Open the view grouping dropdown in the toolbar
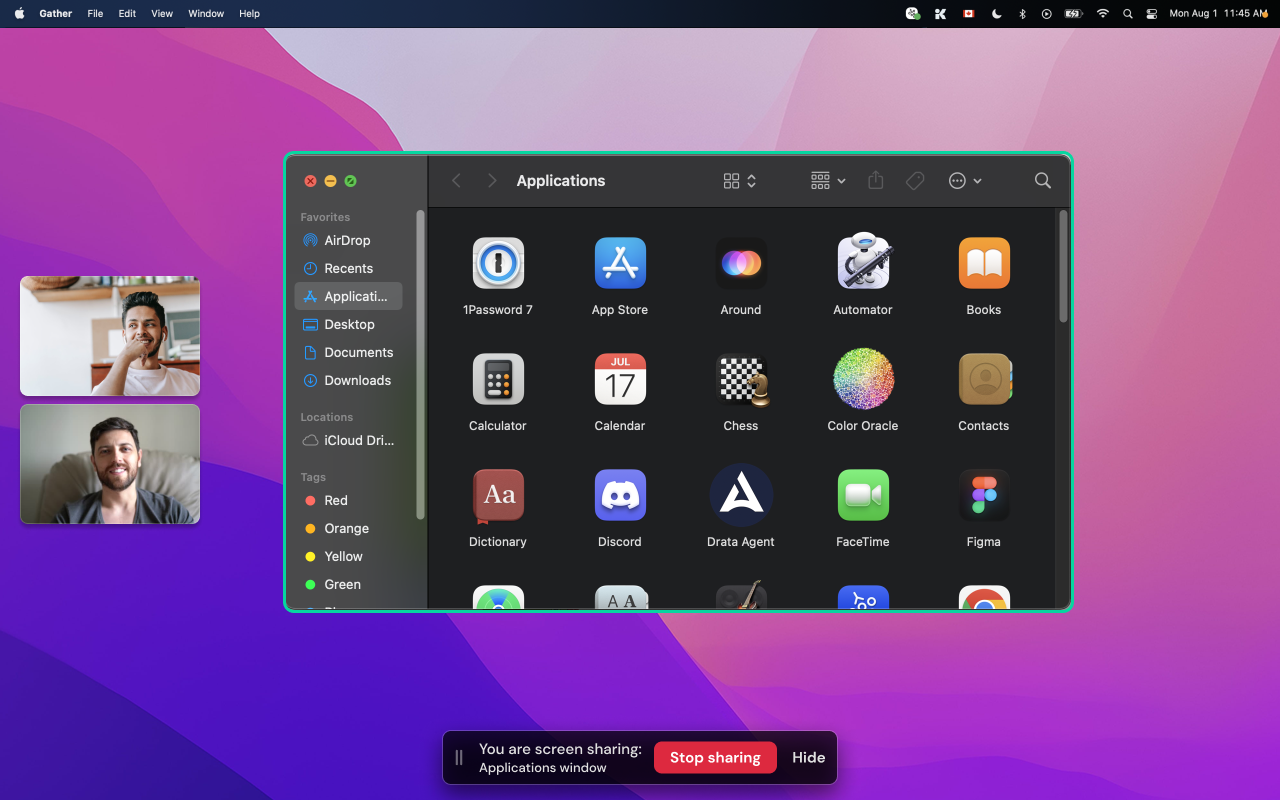This screenshot has height=800, width=1280. point(827,180)
